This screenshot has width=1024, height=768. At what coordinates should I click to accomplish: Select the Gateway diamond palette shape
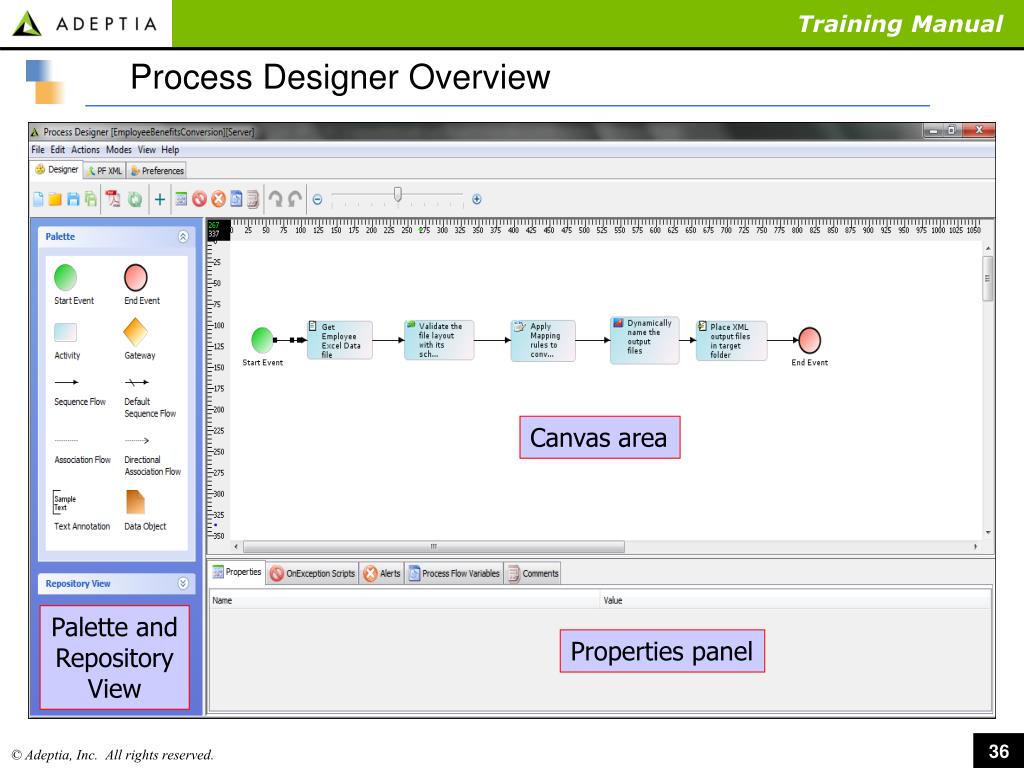pos(135,332)
